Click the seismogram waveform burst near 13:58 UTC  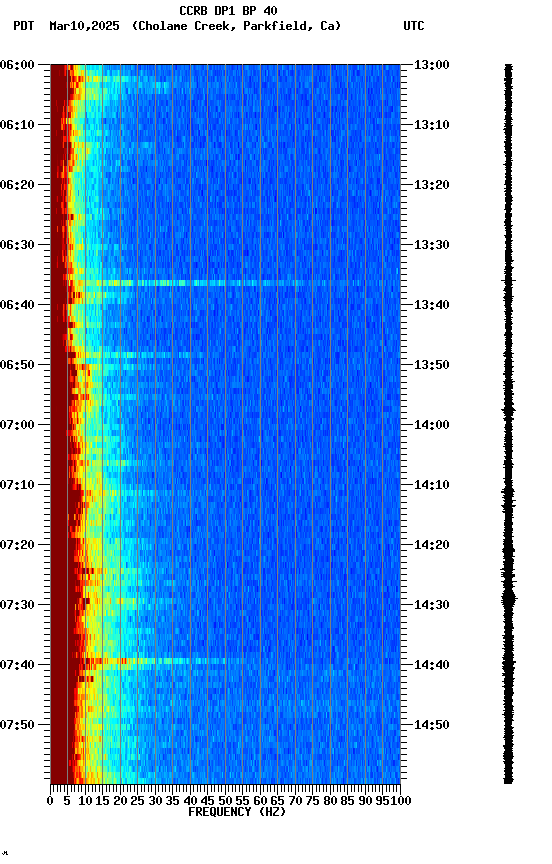coord(508,411)
